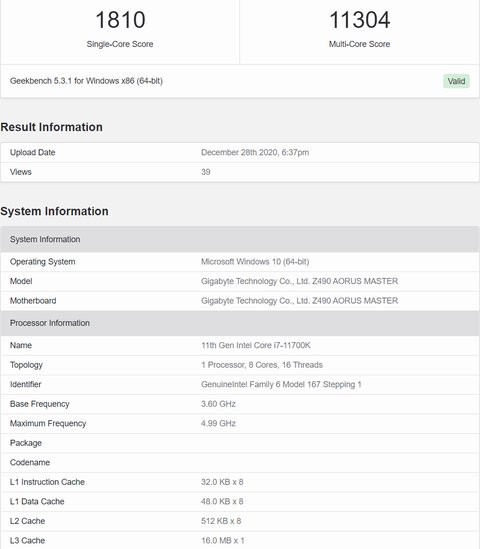Click the Topology label
480x549 pixels.
click(x=26, y=365)
